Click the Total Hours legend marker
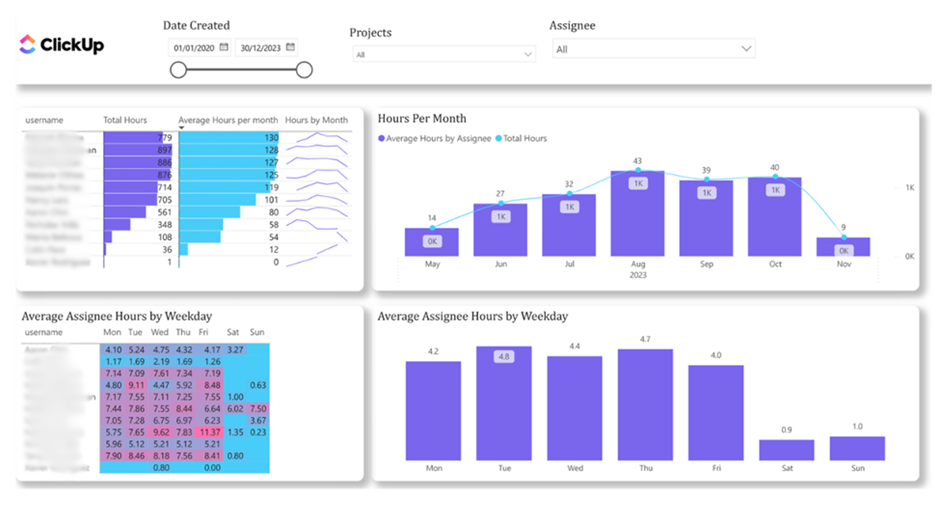Screen dimensions: 940x529 pyautogui.click(x=497, y=139)
